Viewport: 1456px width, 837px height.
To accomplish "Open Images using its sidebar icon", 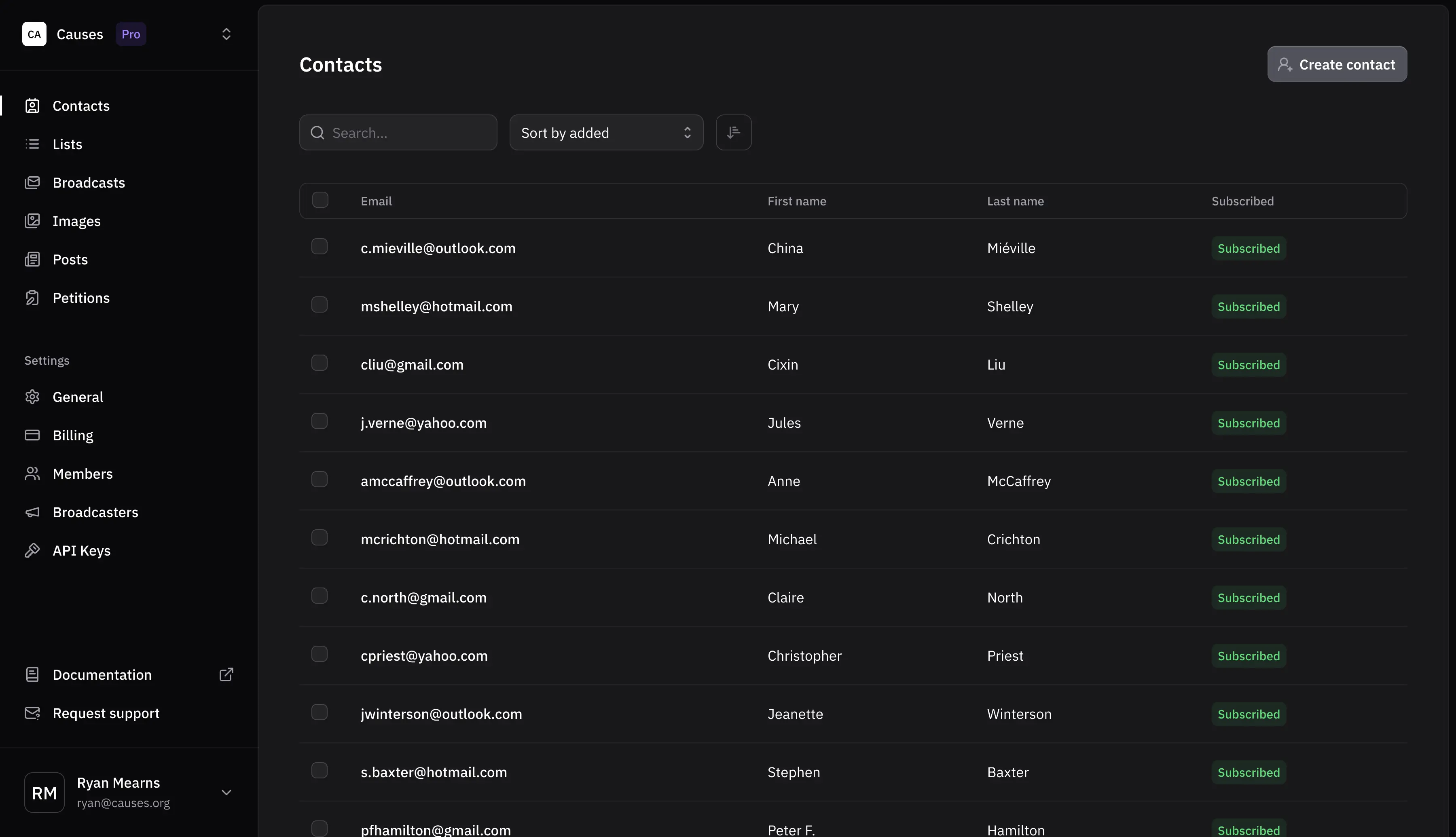I will point(33,221).
